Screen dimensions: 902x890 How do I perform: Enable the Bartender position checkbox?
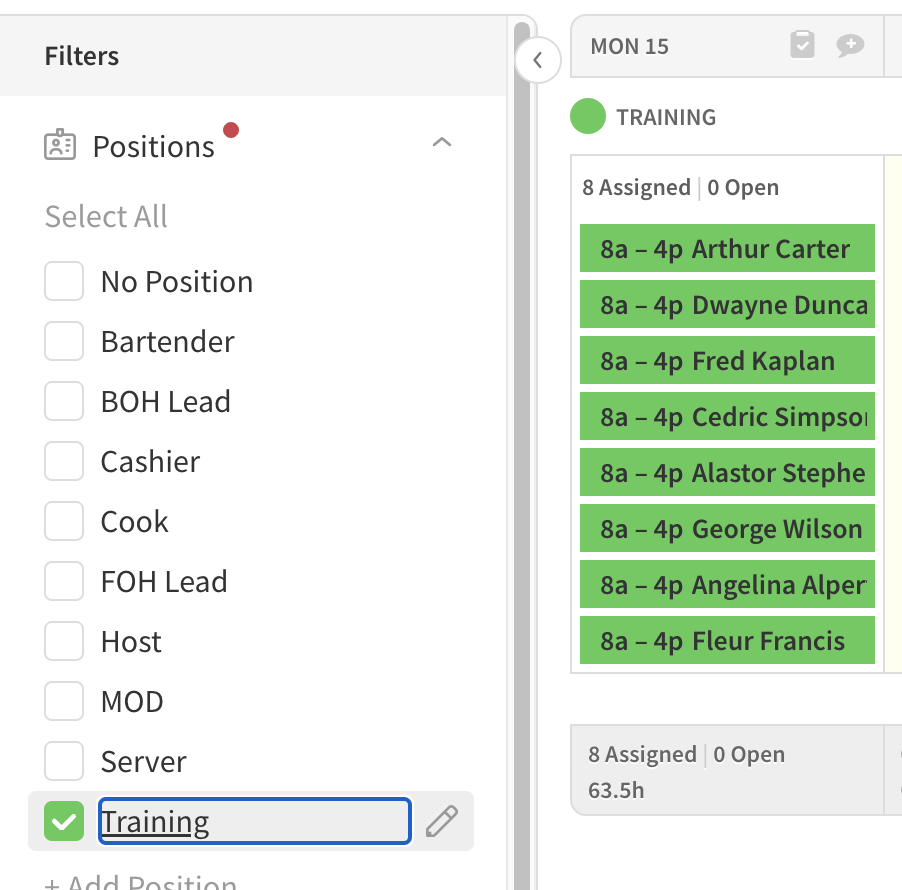64,342
